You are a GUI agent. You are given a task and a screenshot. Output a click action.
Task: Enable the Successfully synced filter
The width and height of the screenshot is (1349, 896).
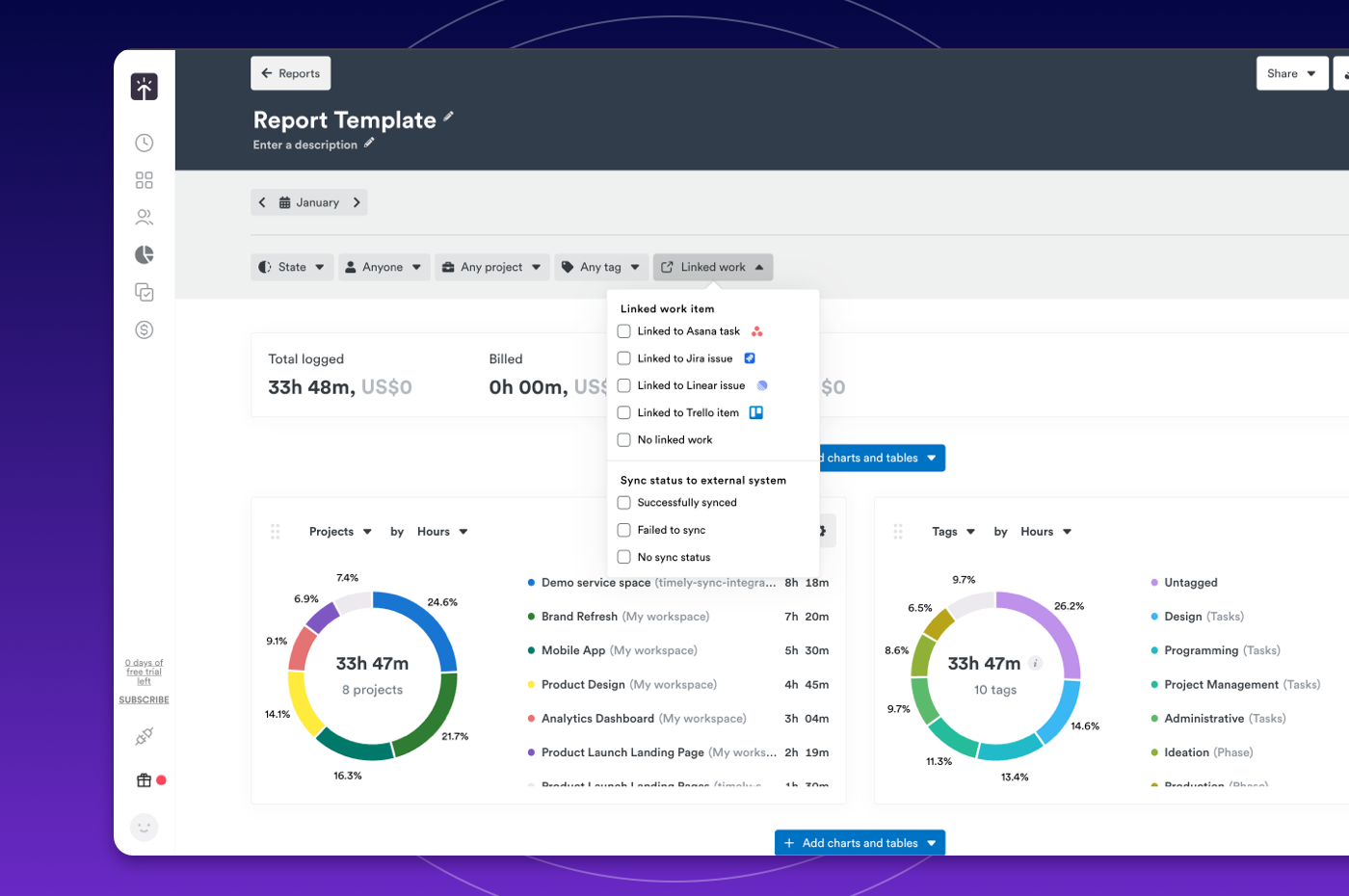(x=622, y=502)
